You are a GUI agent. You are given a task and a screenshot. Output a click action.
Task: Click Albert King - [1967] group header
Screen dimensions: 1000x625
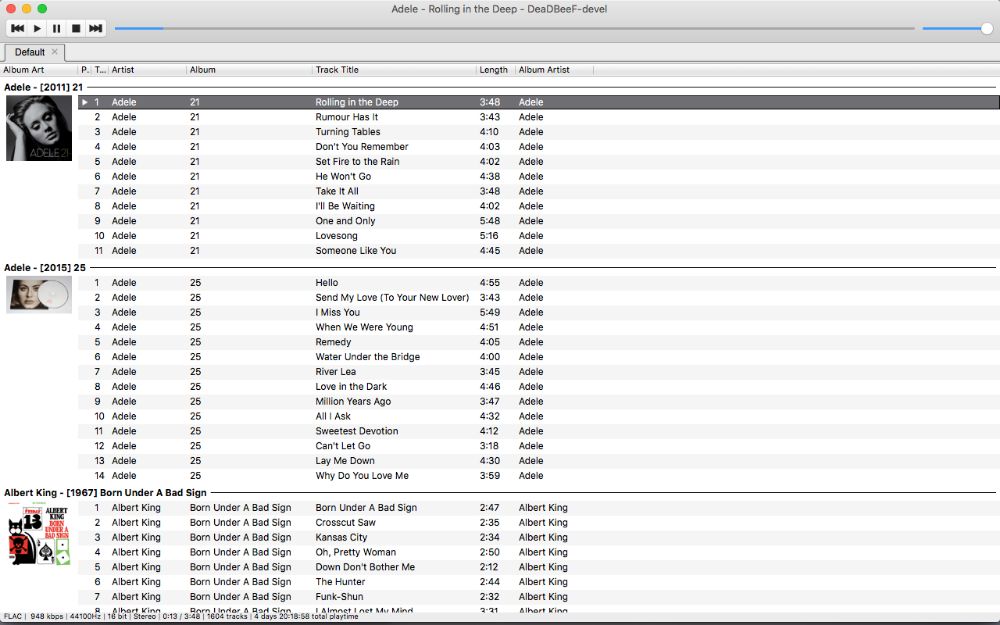[105, 493]
